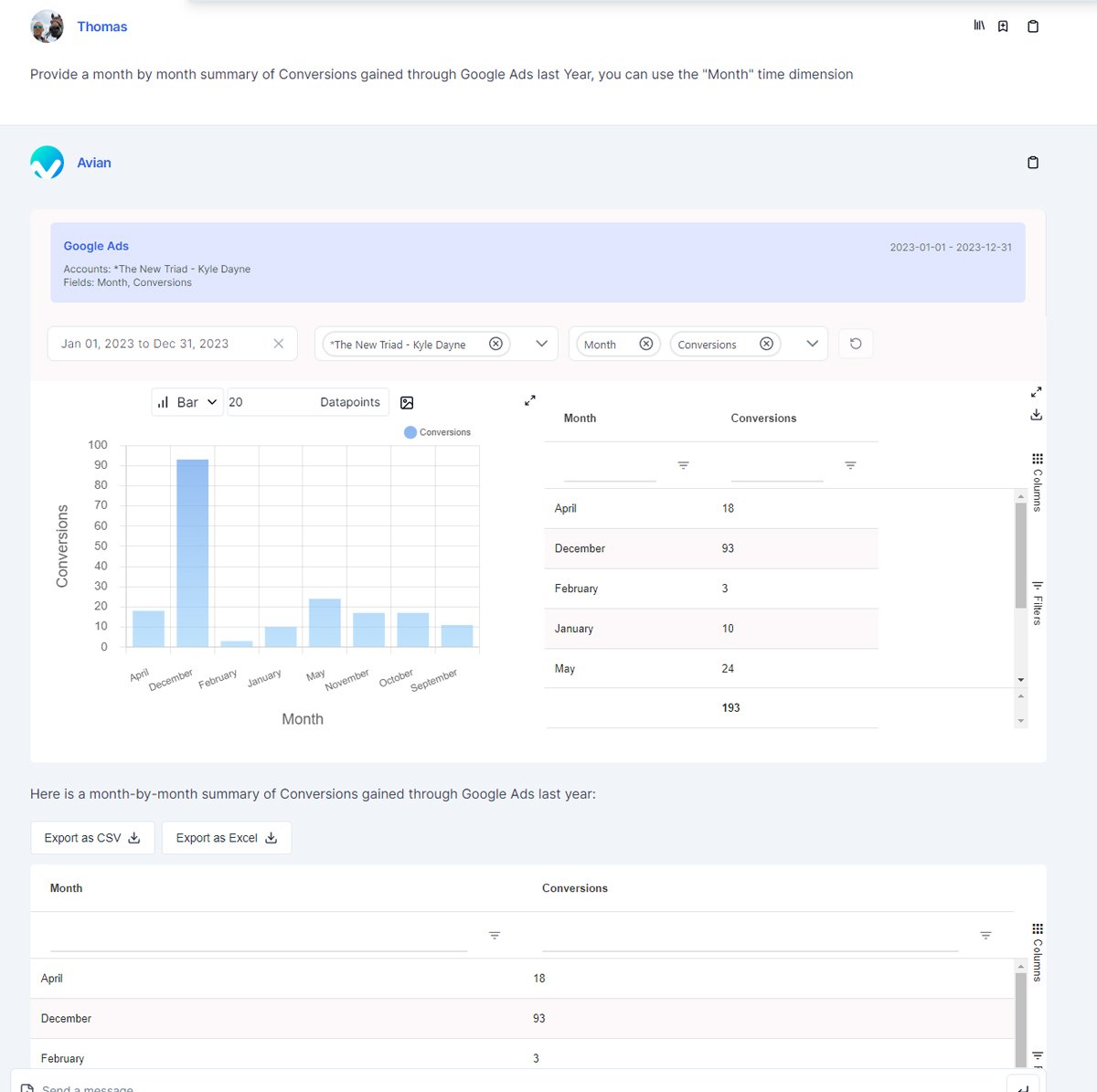Click the library icon next to Thomas's message
The width and height of the screenshot is (1097, 1092).
979,27
